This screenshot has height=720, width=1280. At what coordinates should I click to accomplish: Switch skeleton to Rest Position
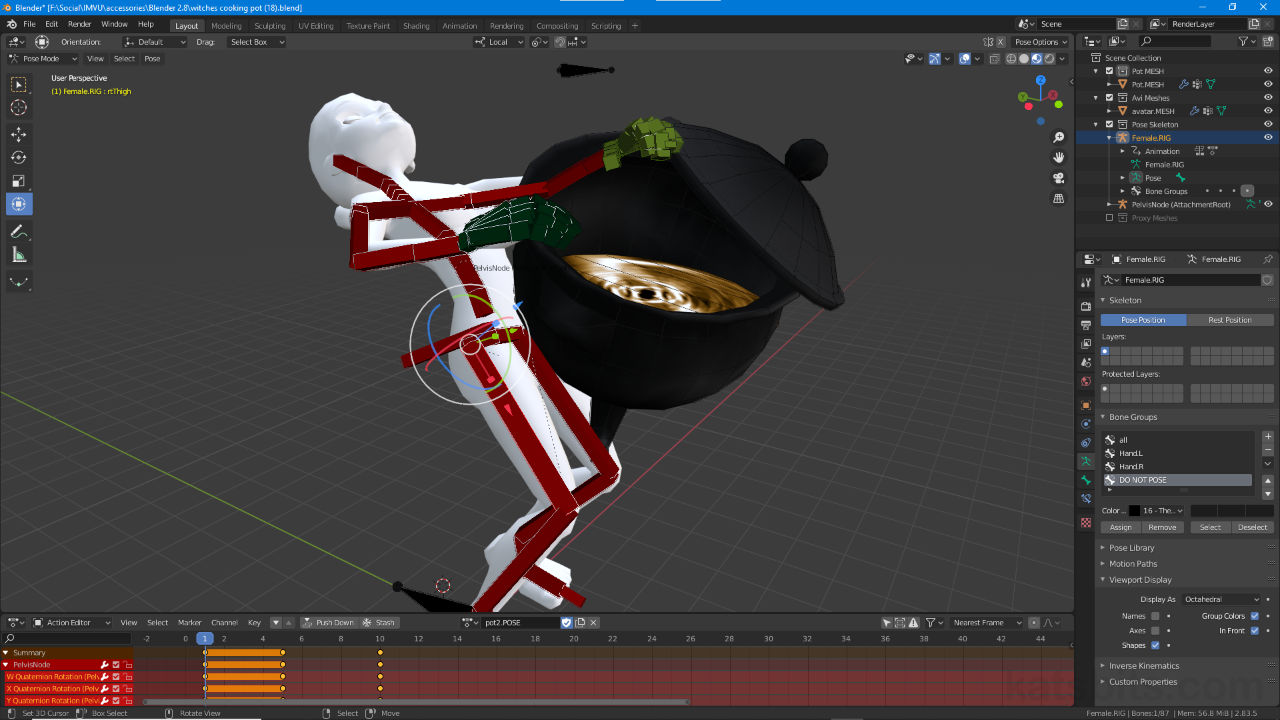1230,320
